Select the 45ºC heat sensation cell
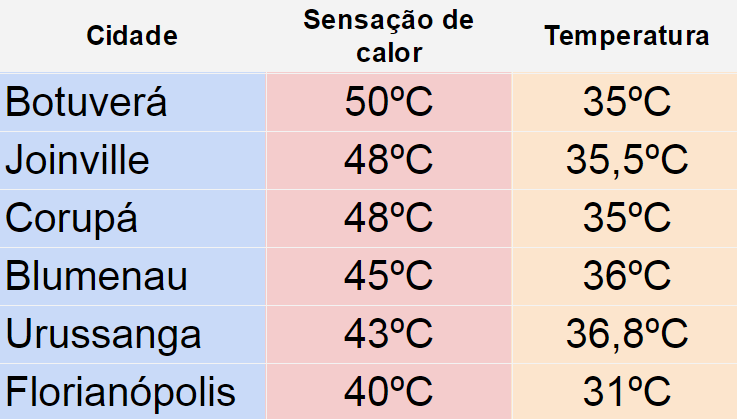This screenshot has height=419, width=737. (x=389, y=277)
